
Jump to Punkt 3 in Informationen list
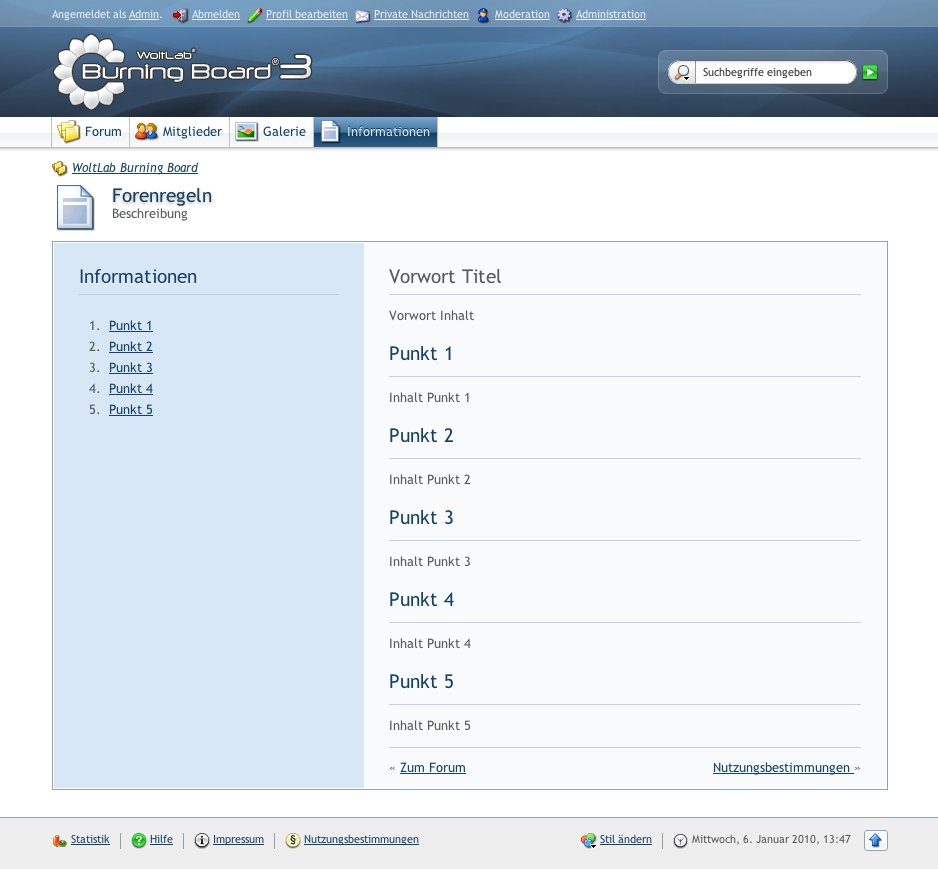pos(131,368)
